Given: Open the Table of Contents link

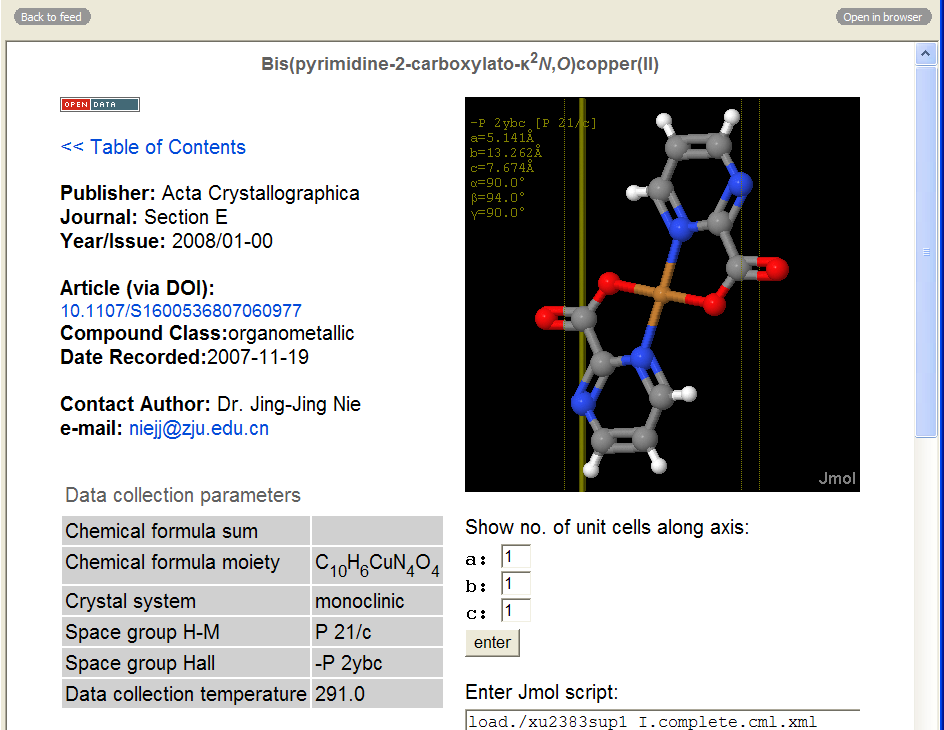Looking at the screenshot, I should [153, 147].
